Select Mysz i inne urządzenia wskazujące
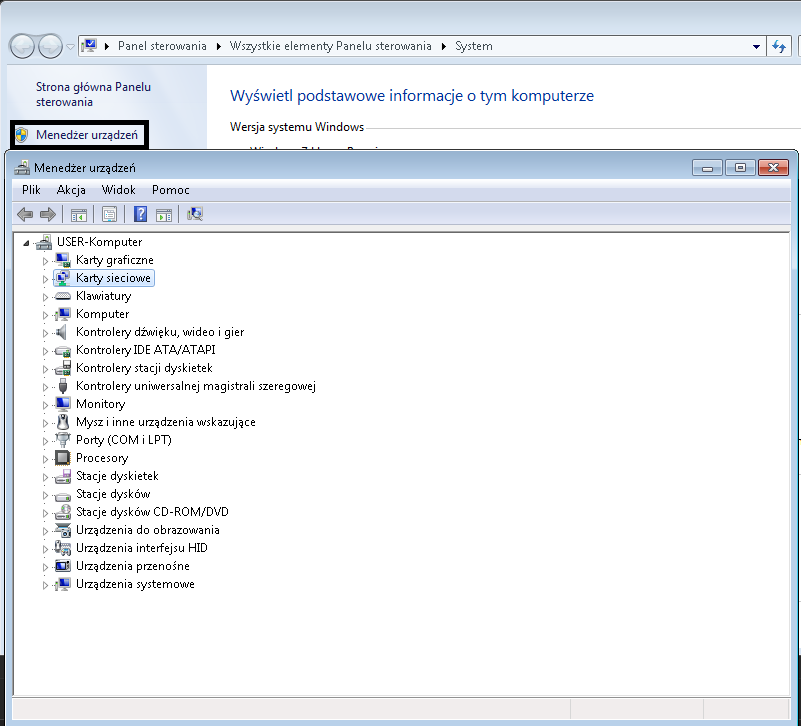The image size is (801, 726). click(x=166, y=422)
